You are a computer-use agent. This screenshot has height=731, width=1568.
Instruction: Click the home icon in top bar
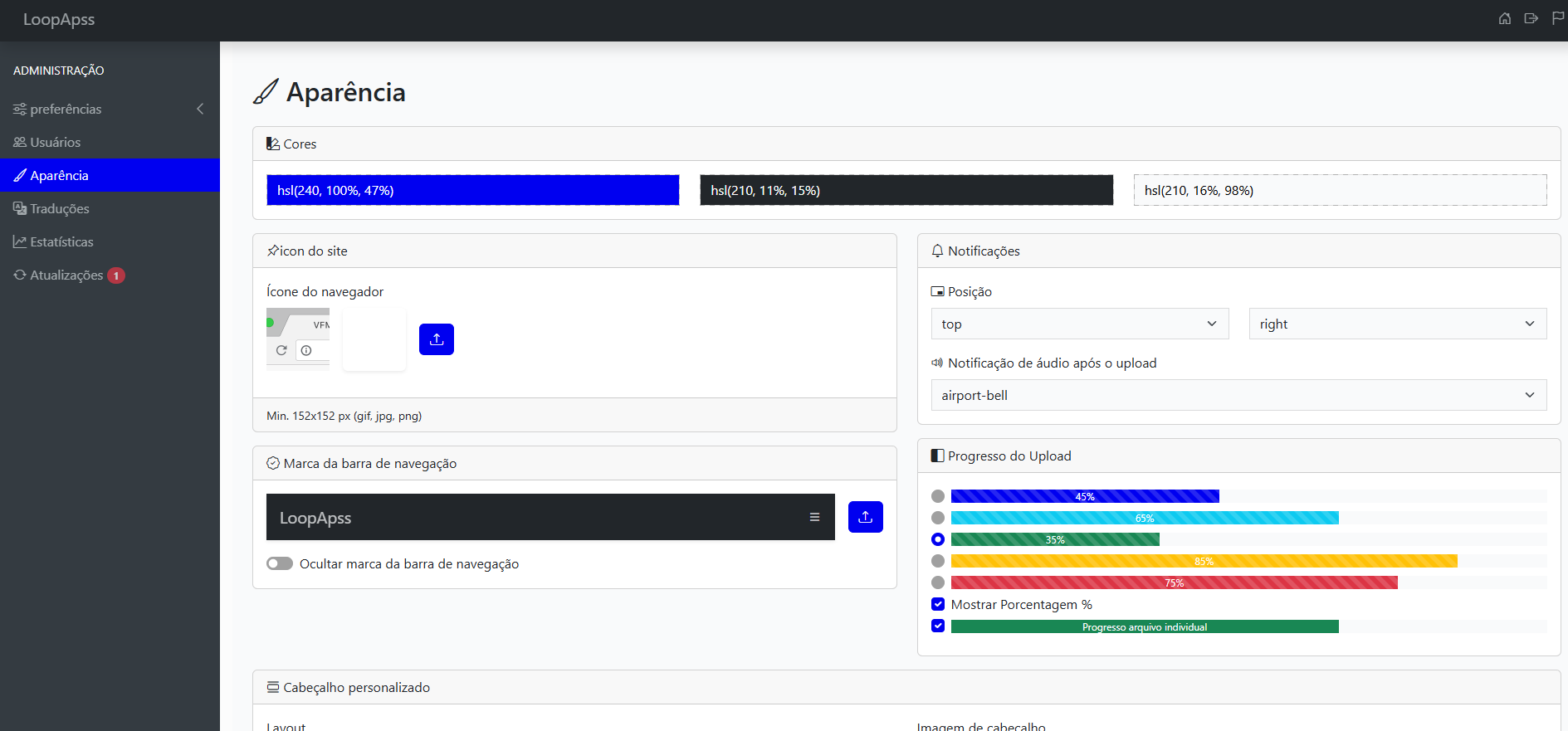tap(1505, 18)
